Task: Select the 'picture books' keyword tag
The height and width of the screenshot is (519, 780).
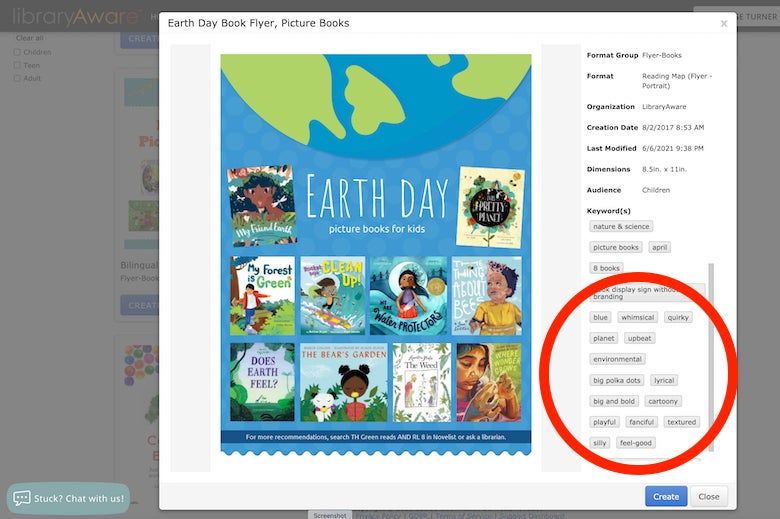Action: click(x=615, y=247)
